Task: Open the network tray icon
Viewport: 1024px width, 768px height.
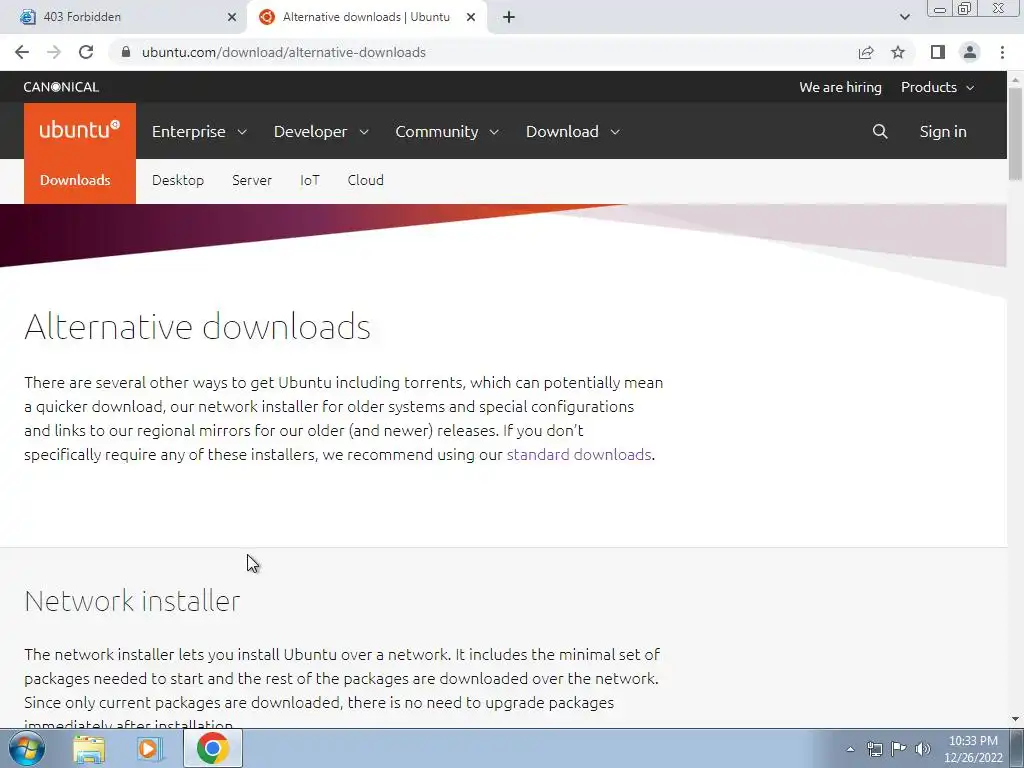Action: click(874, 749)
